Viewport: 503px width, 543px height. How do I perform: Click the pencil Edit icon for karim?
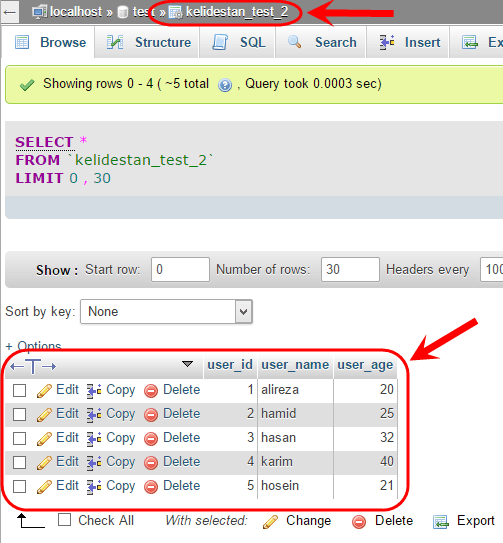[44, 463]
